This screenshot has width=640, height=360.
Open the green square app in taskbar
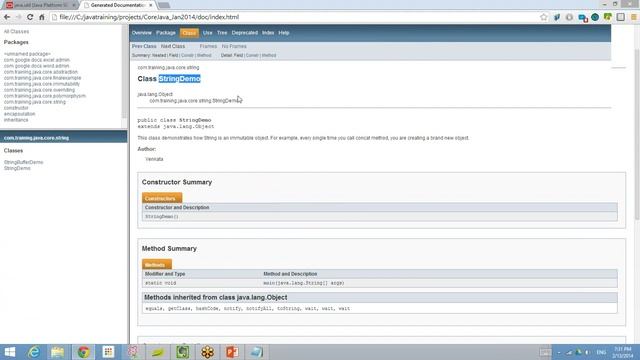tap(182, 352)
